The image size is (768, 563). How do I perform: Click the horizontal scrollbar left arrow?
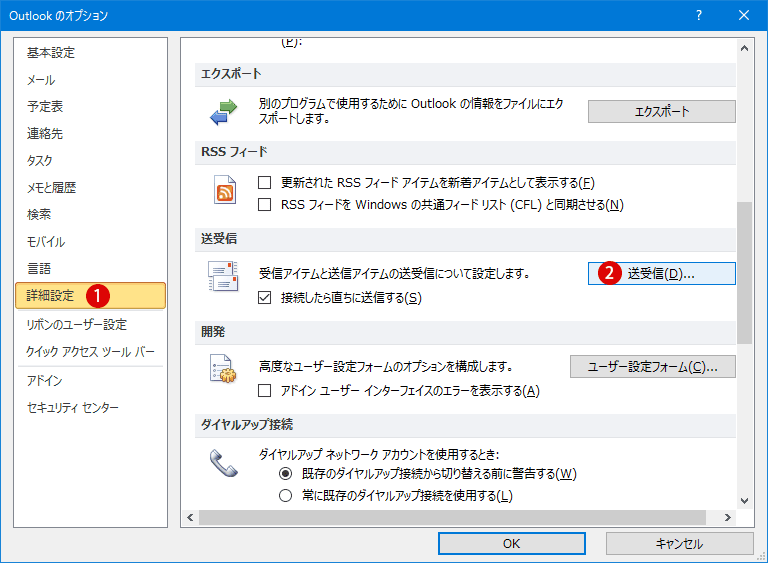pos(191,517)
